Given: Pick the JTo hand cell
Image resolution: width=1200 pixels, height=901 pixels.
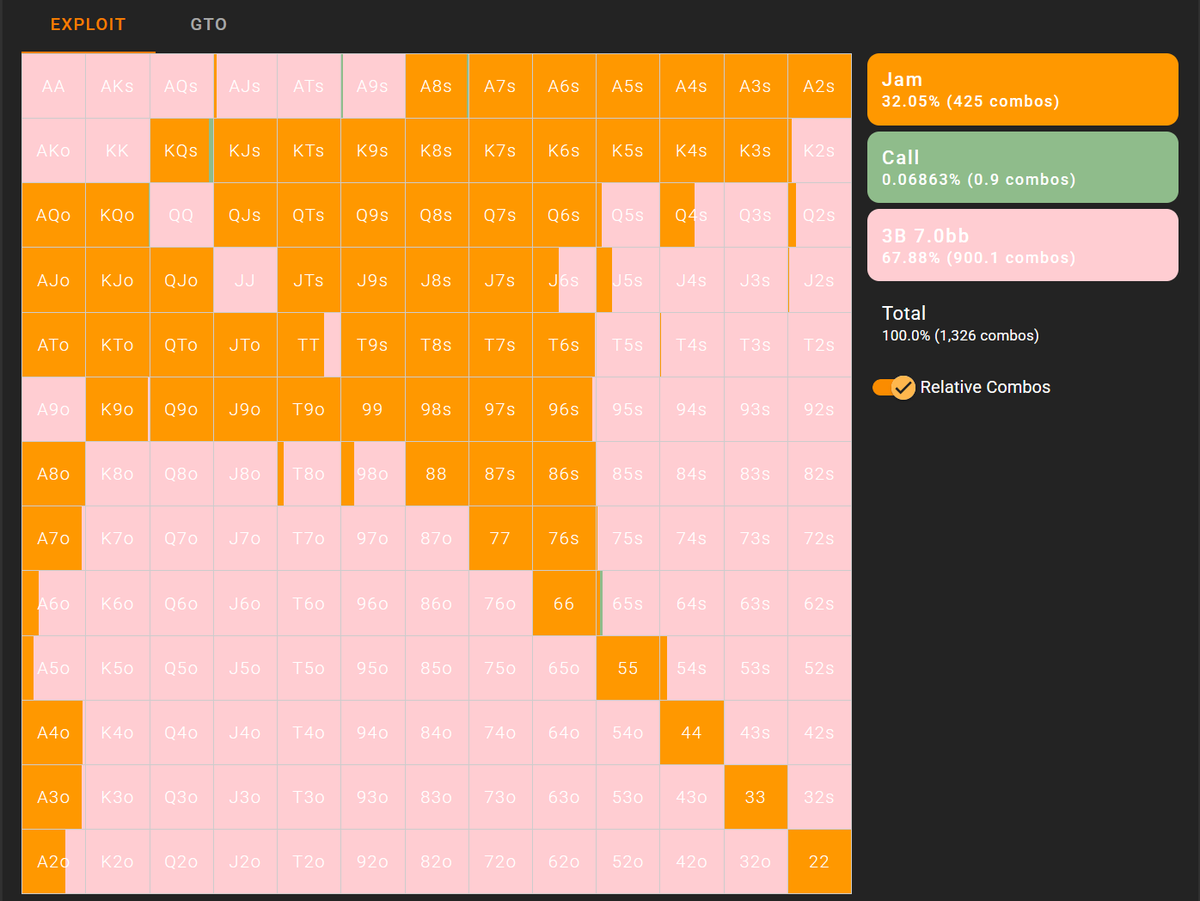Looking at the screenshot, I should [245, 345].
